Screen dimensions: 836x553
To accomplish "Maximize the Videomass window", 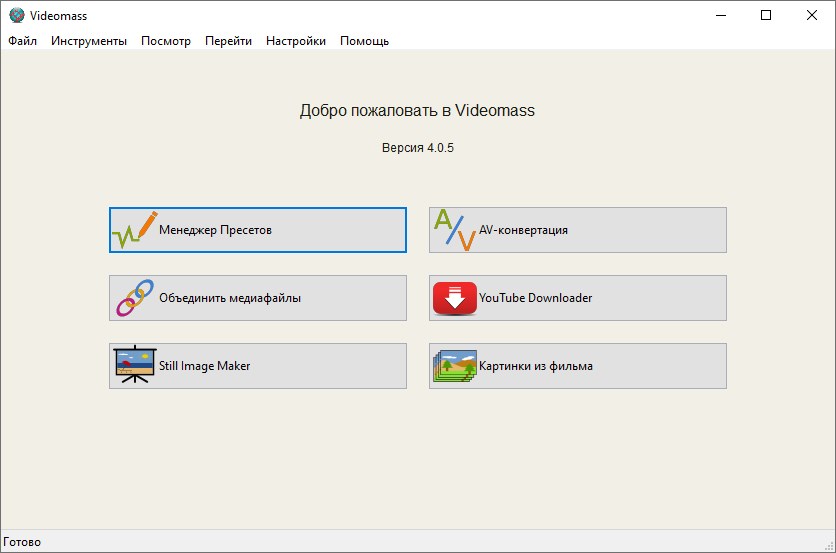I will 766,15.
